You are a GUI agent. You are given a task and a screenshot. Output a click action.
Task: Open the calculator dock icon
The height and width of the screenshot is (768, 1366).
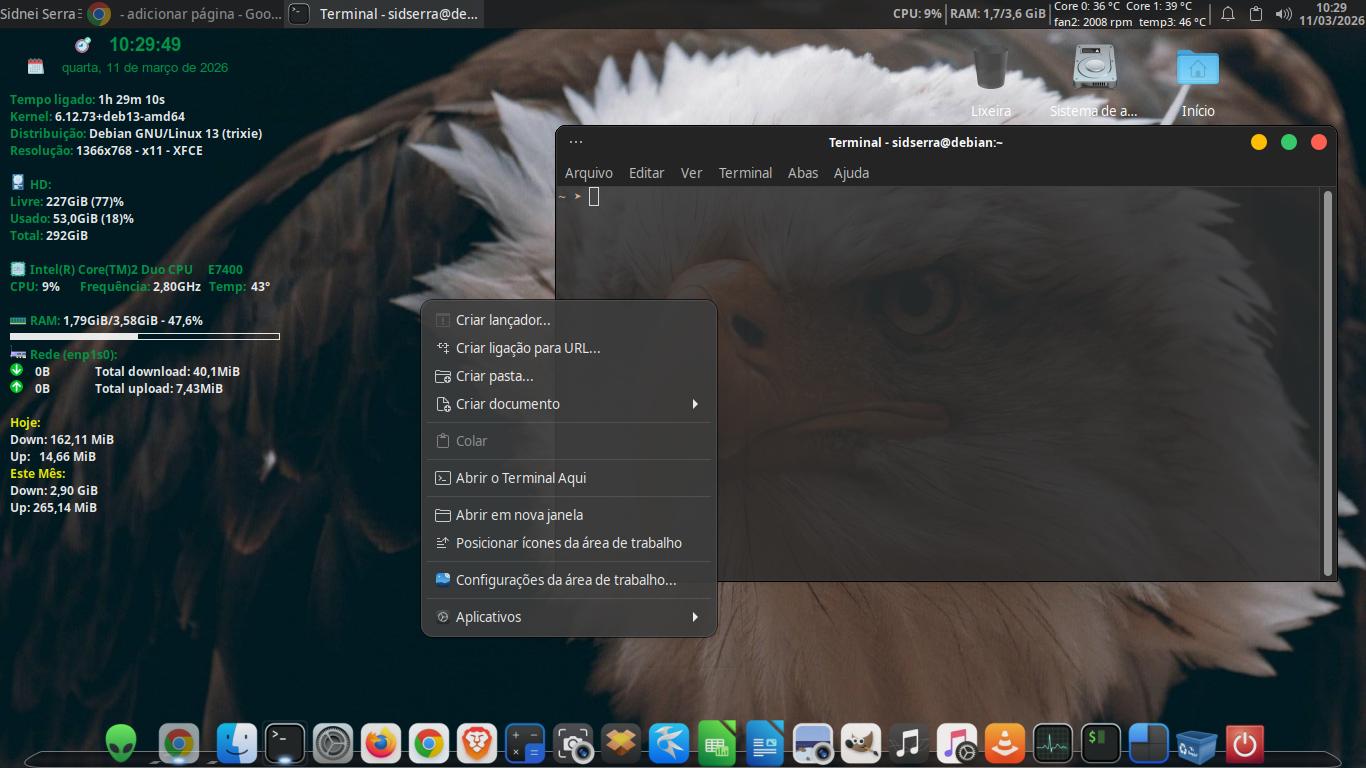click(x=525, y=744)
